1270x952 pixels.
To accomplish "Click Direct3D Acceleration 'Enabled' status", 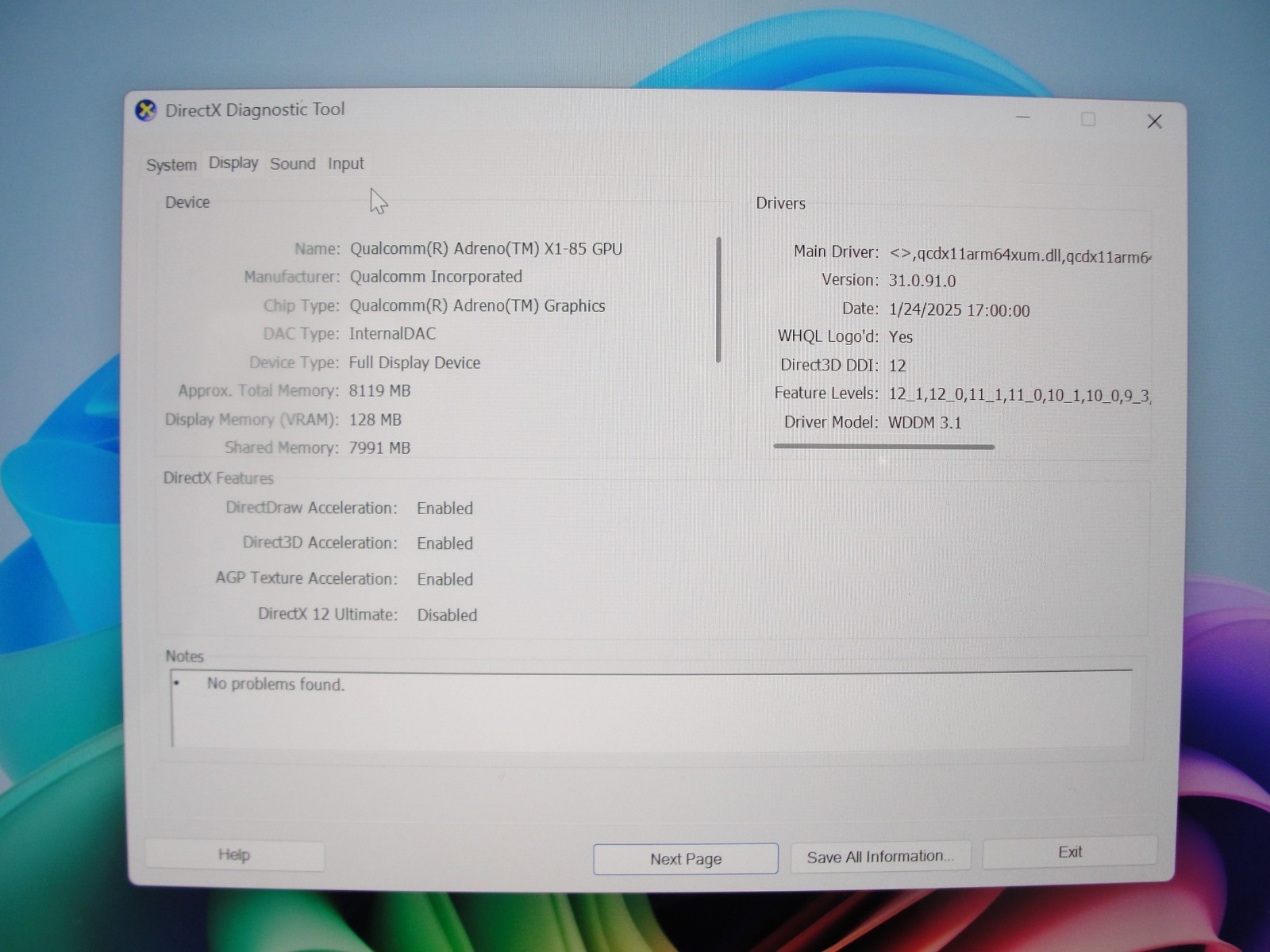I will pos(444,543).
